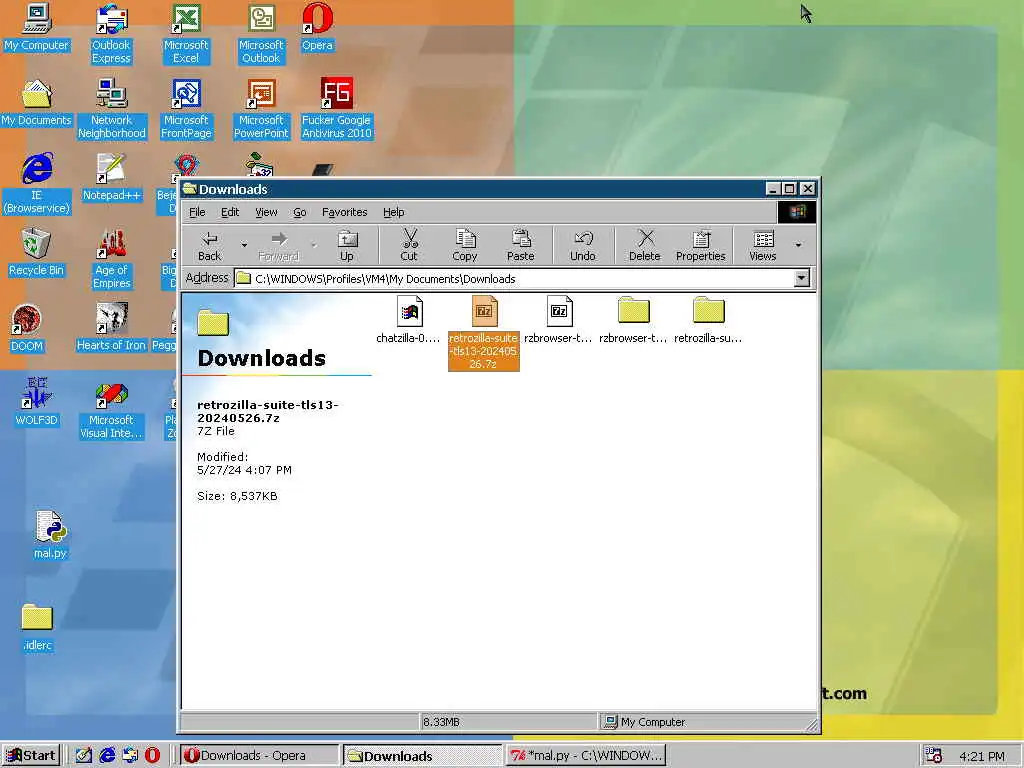This screenshot has height=768, width=1024.
Task: Open Notepad++ desktop shortcut
Action: [111, 178]
